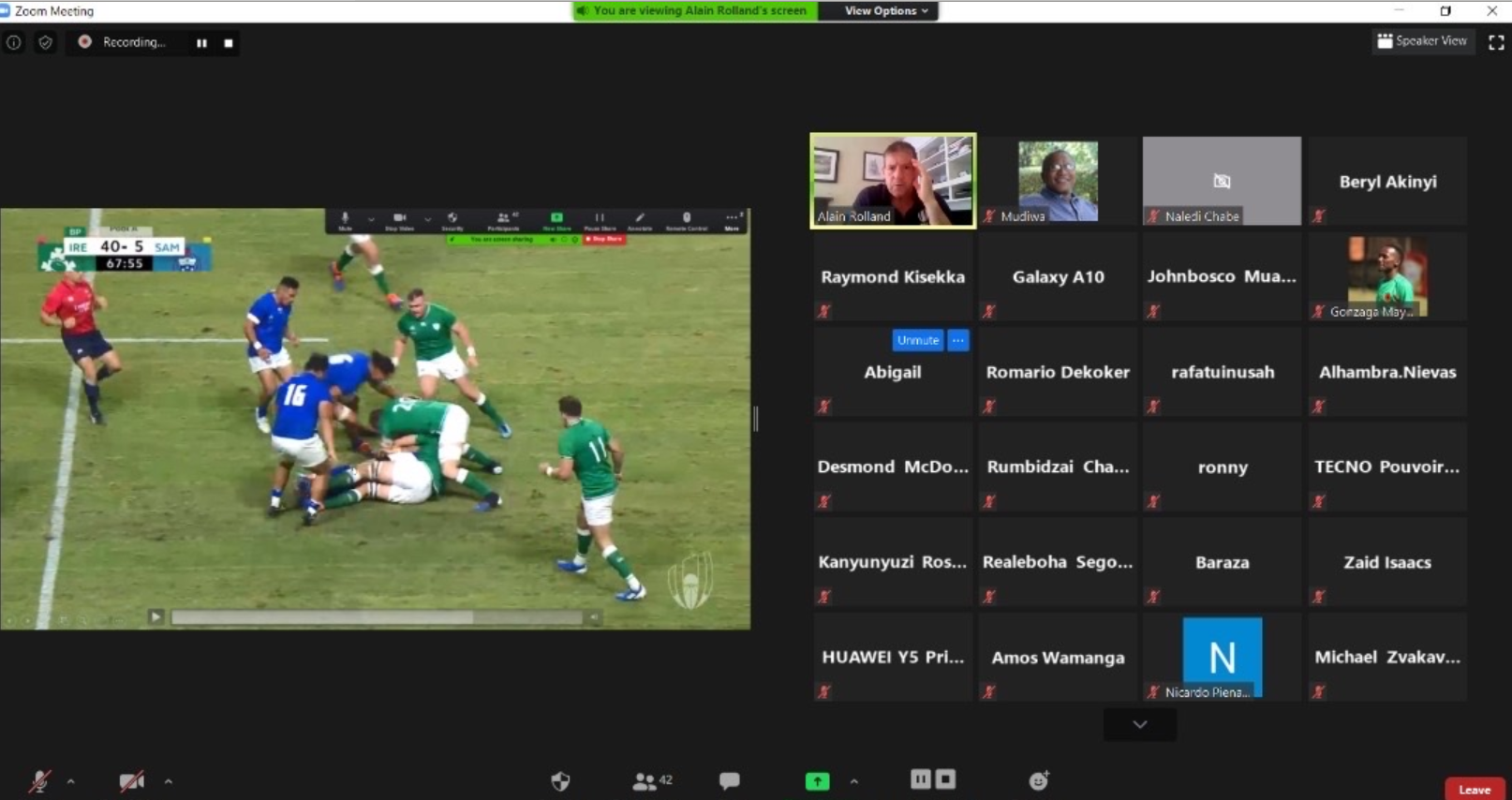1512x800 pixels.
Task: Click the mute indicator on Galaxy A10's tile
Action: coord(989,311)
